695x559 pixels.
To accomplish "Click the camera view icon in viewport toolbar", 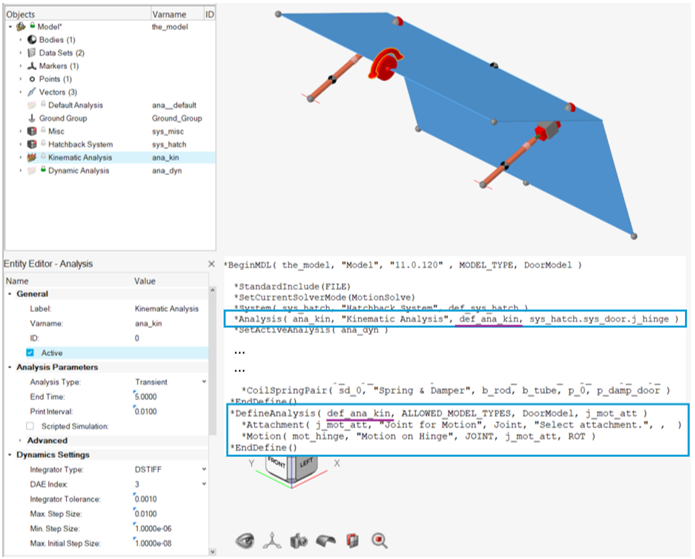I will coord(297,540).
